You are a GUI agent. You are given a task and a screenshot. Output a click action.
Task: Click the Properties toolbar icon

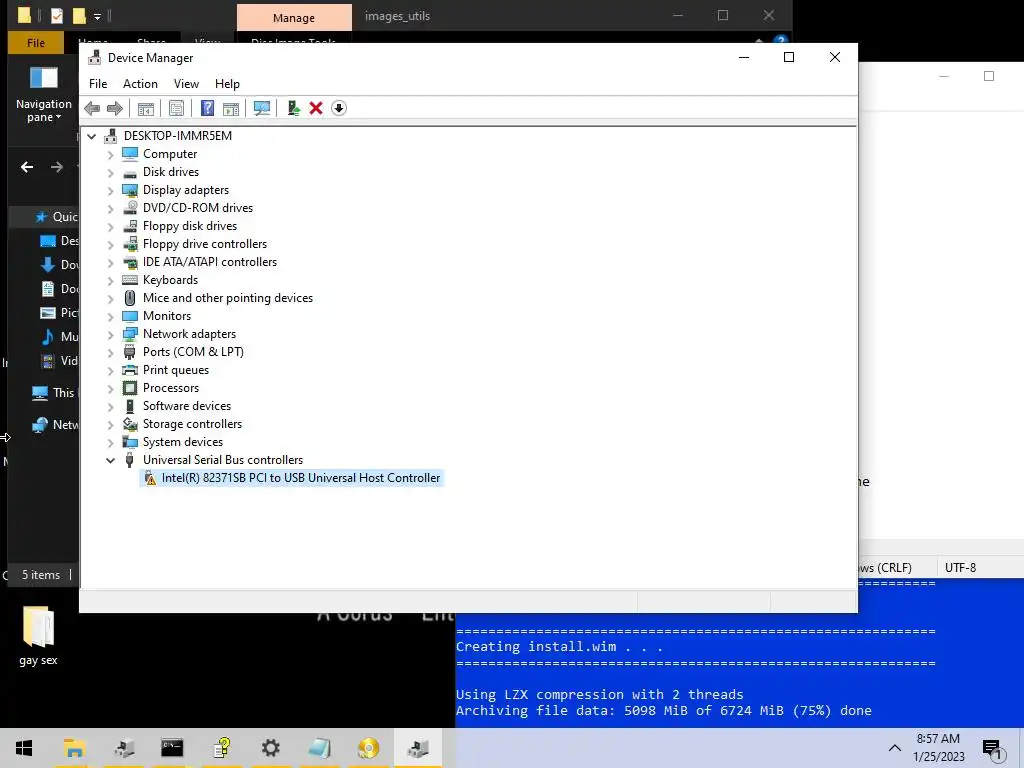176,108
